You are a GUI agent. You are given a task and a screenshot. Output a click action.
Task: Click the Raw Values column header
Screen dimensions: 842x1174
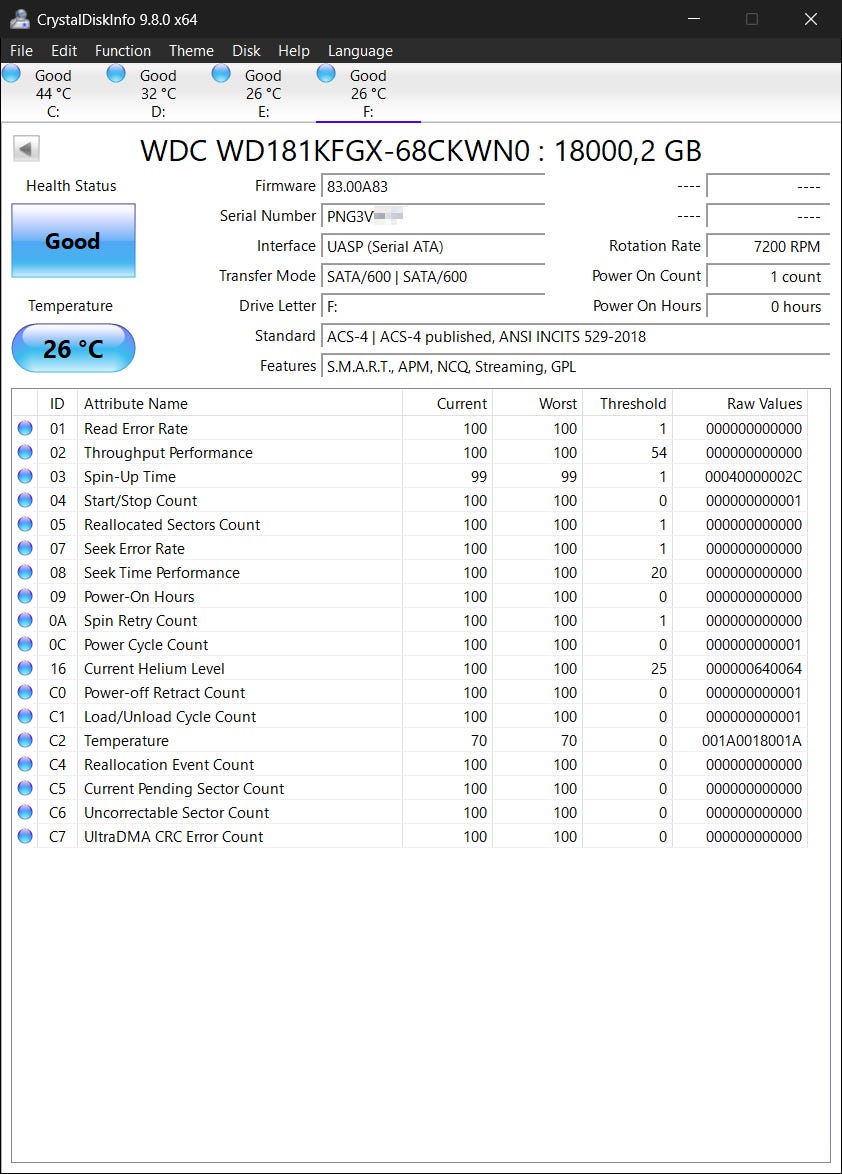[739, 404]
